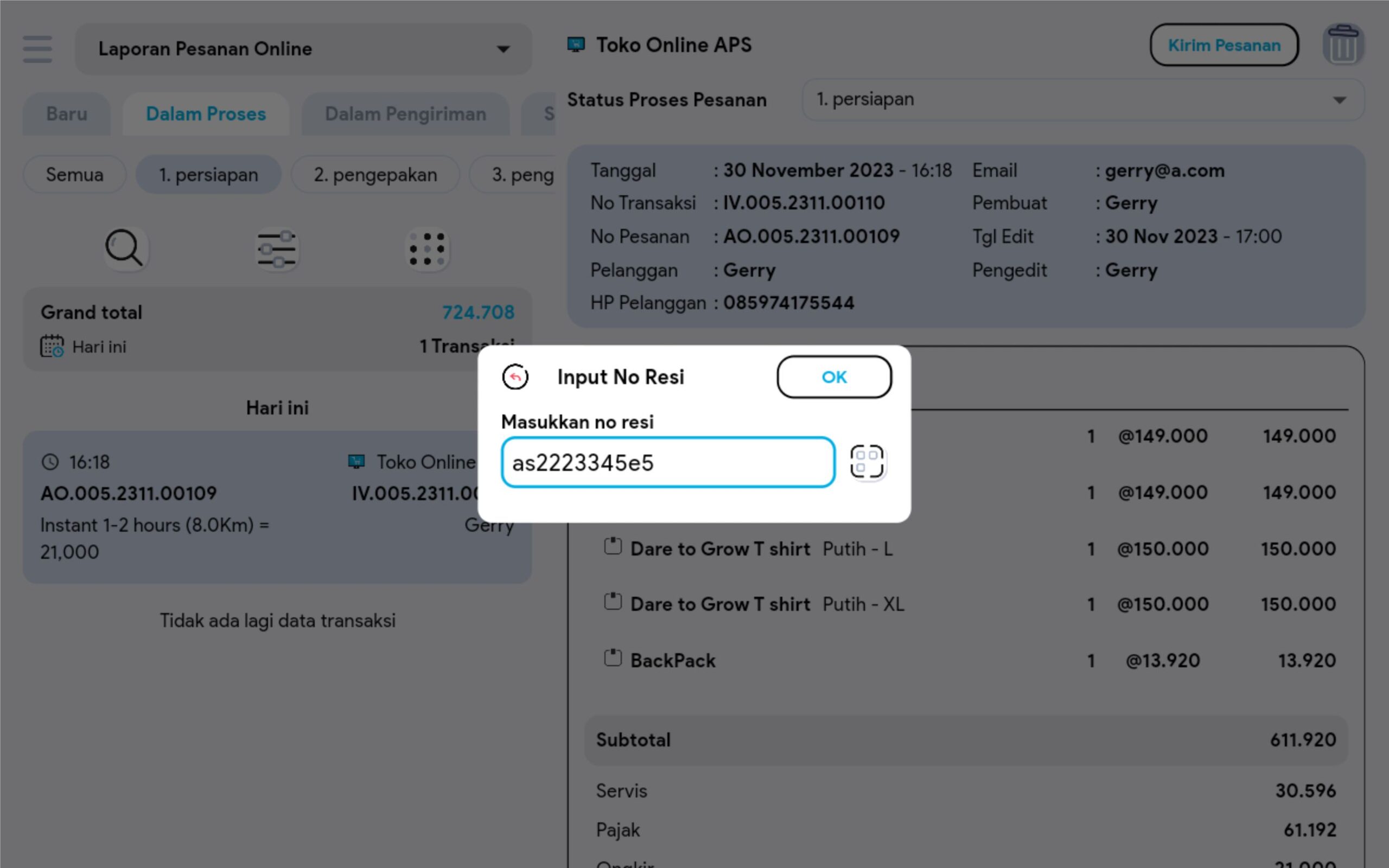1389x868 pixels.
Task: Toggle the BackPack item checkbox
Action: pyautogui.click(x=613, y=659)
